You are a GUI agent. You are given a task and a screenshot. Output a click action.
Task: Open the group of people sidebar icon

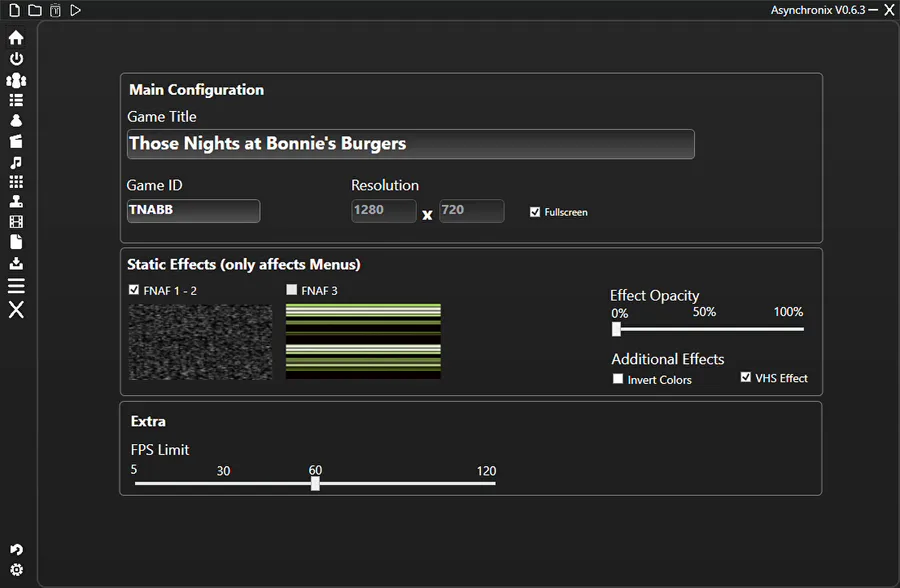[16, 80]
